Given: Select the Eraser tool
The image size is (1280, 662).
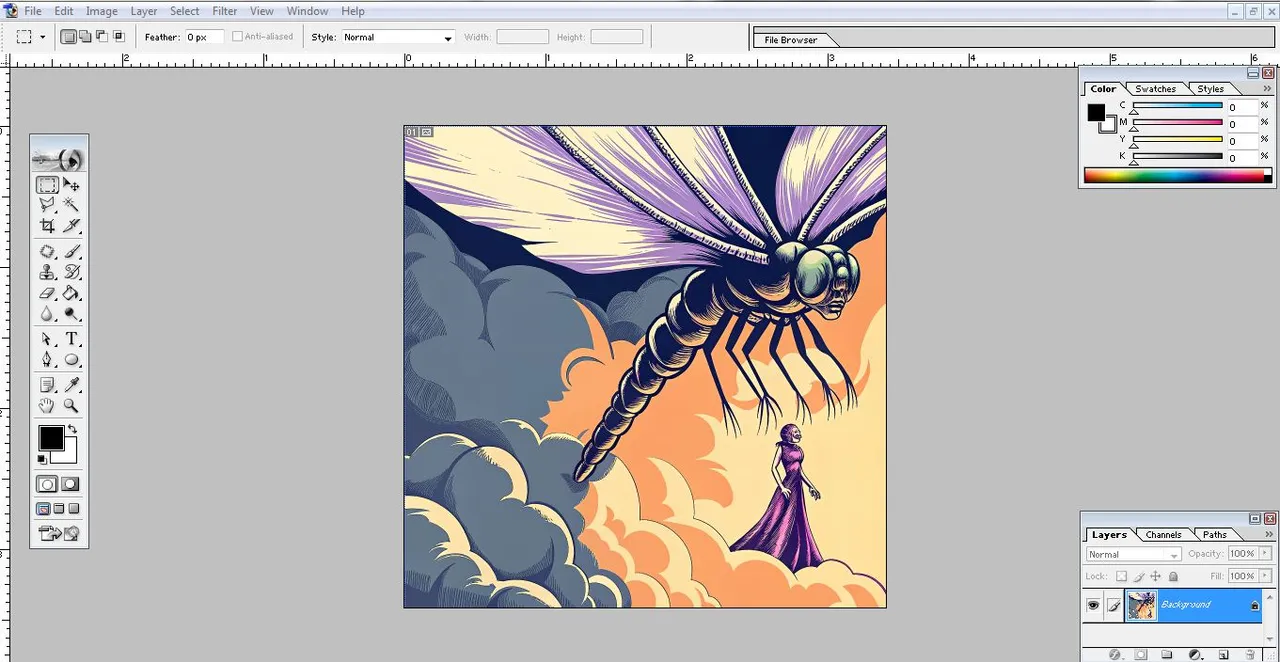Looking at the screenshot, I should tap(47, 293).
